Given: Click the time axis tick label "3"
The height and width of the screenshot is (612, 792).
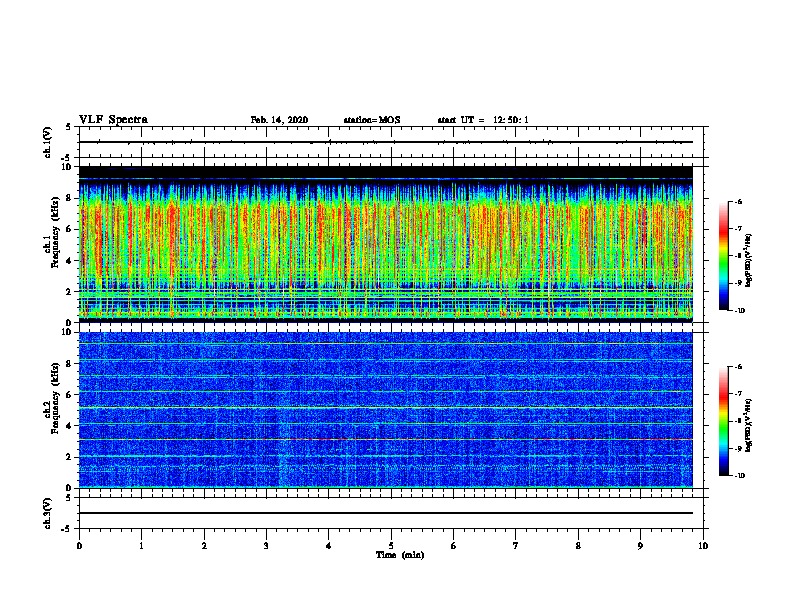Looking at the screenshot, I should [x=266, y=546].
